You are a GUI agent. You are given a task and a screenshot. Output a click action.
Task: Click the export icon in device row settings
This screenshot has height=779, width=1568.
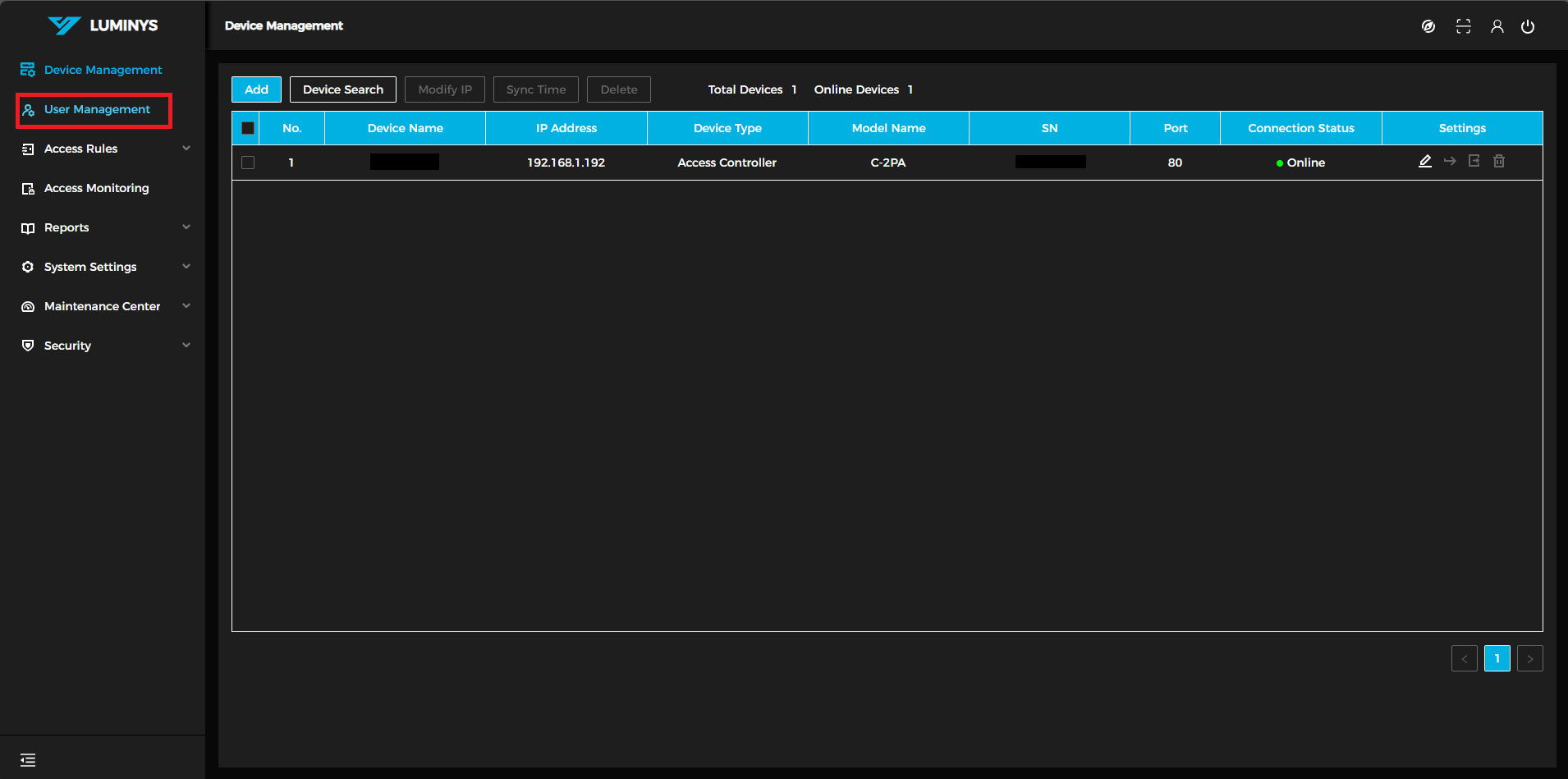click(1474, 162)
